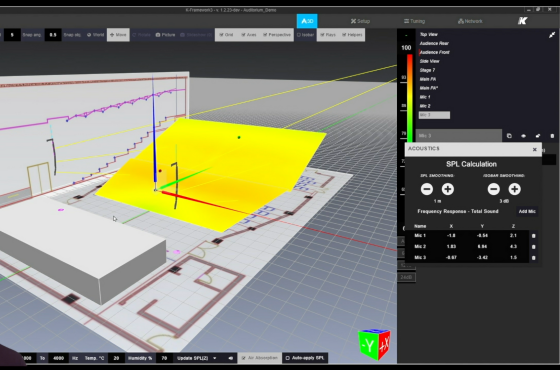Screen dimensions: 560x370
Task: Click the lock icon beside Mic 3
Action: point(538,136)
